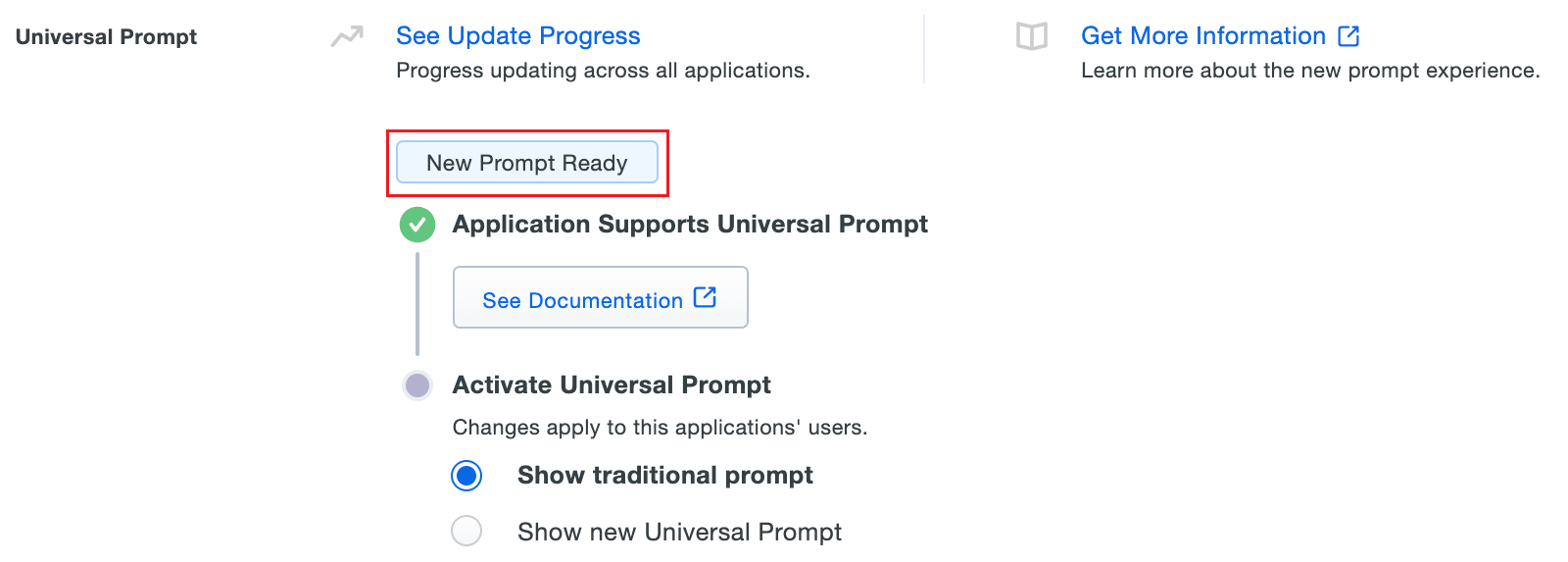Click the Universal Prompt section label
1568x562 pixels.
pos(106,37)
